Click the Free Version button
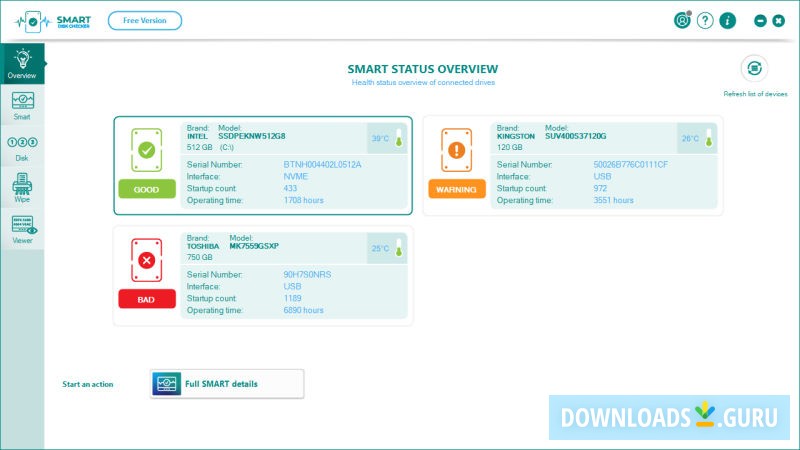 (x=145, y=20)
